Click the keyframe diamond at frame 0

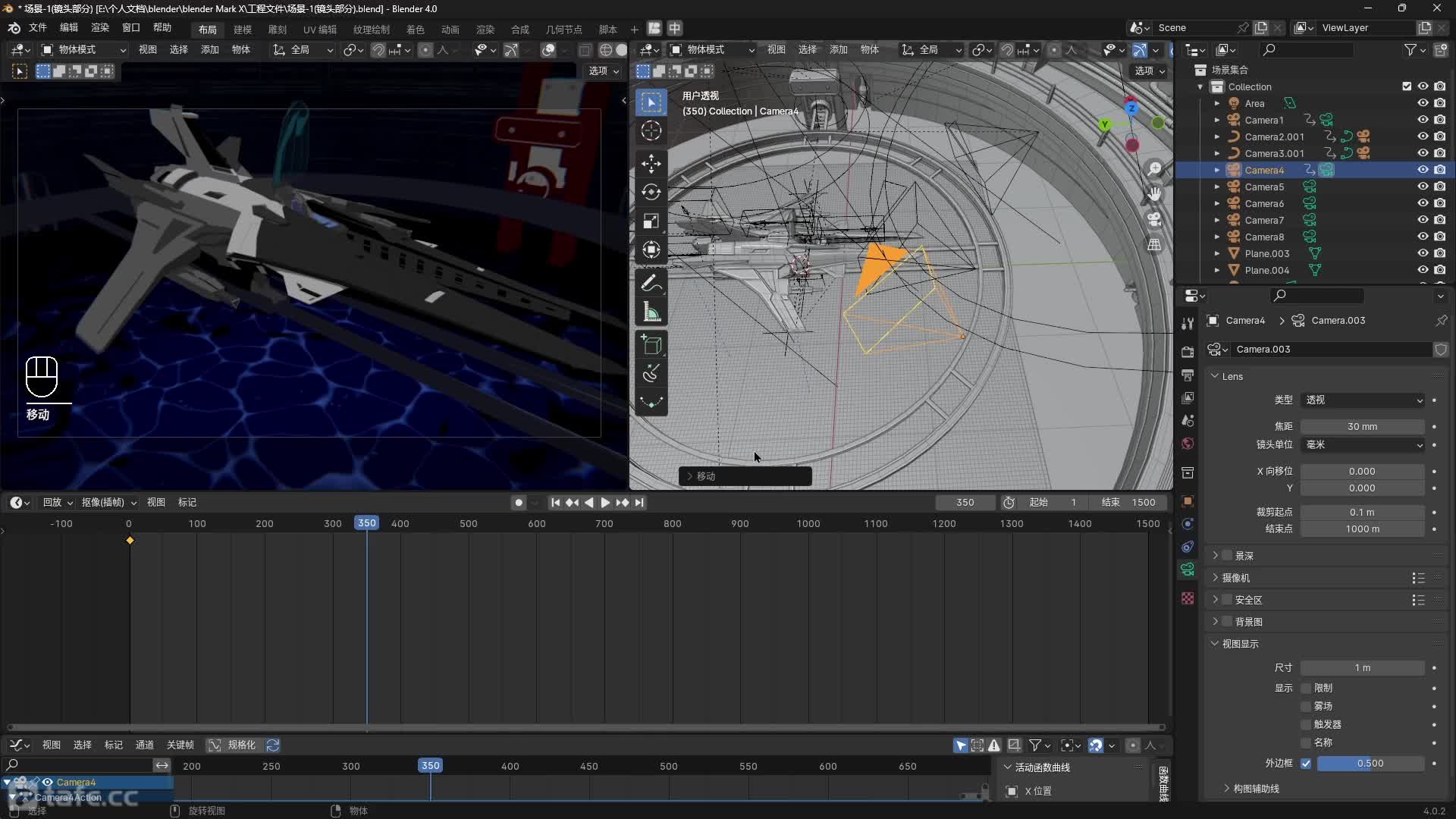click(130, 541)
